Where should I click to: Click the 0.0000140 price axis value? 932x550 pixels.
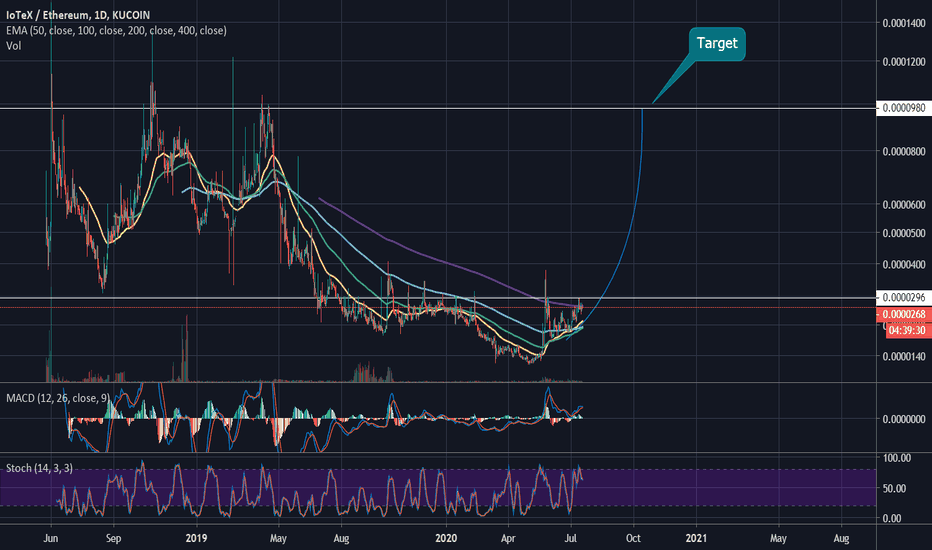click(x=904, y=357)
